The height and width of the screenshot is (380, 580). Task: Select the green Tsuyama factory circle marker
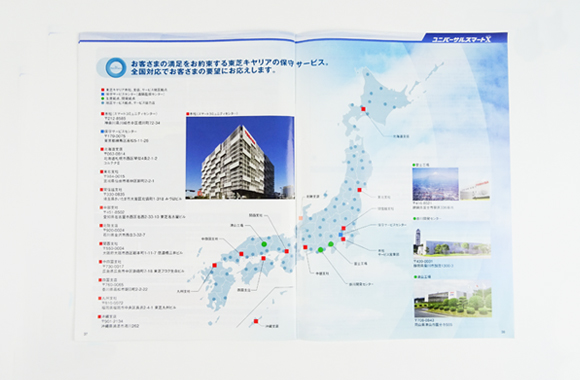point(264,244)
